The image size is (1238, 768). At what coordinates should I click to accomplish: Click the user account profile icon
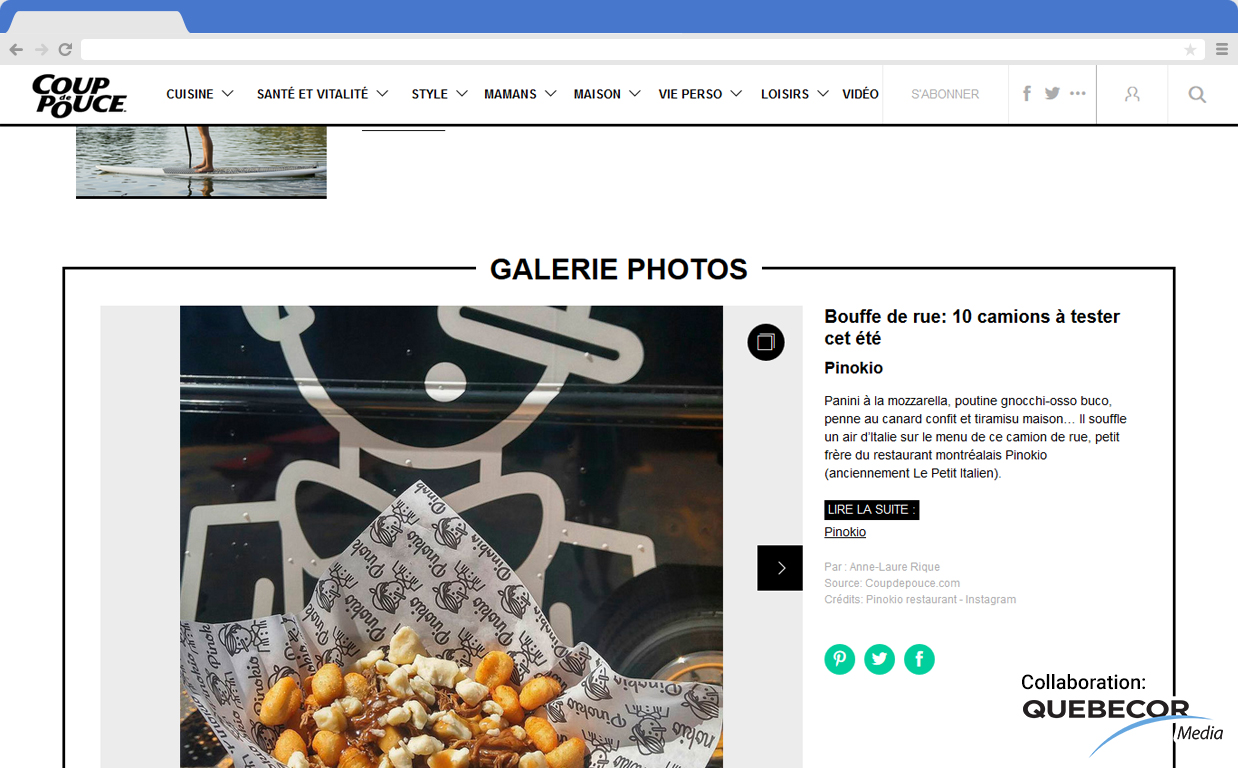tap(1132, 94)
